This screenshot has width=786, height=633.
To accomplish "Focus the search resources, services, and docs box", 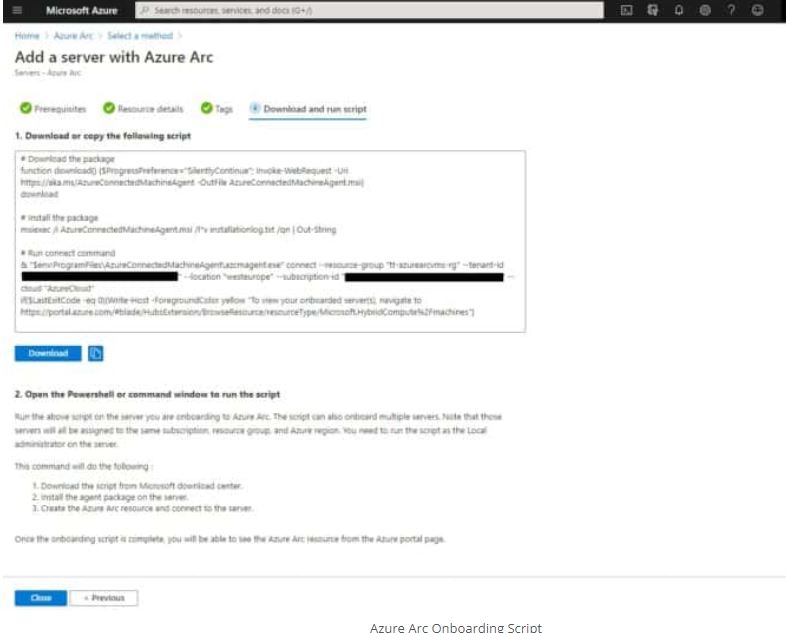I will (370, 10).
